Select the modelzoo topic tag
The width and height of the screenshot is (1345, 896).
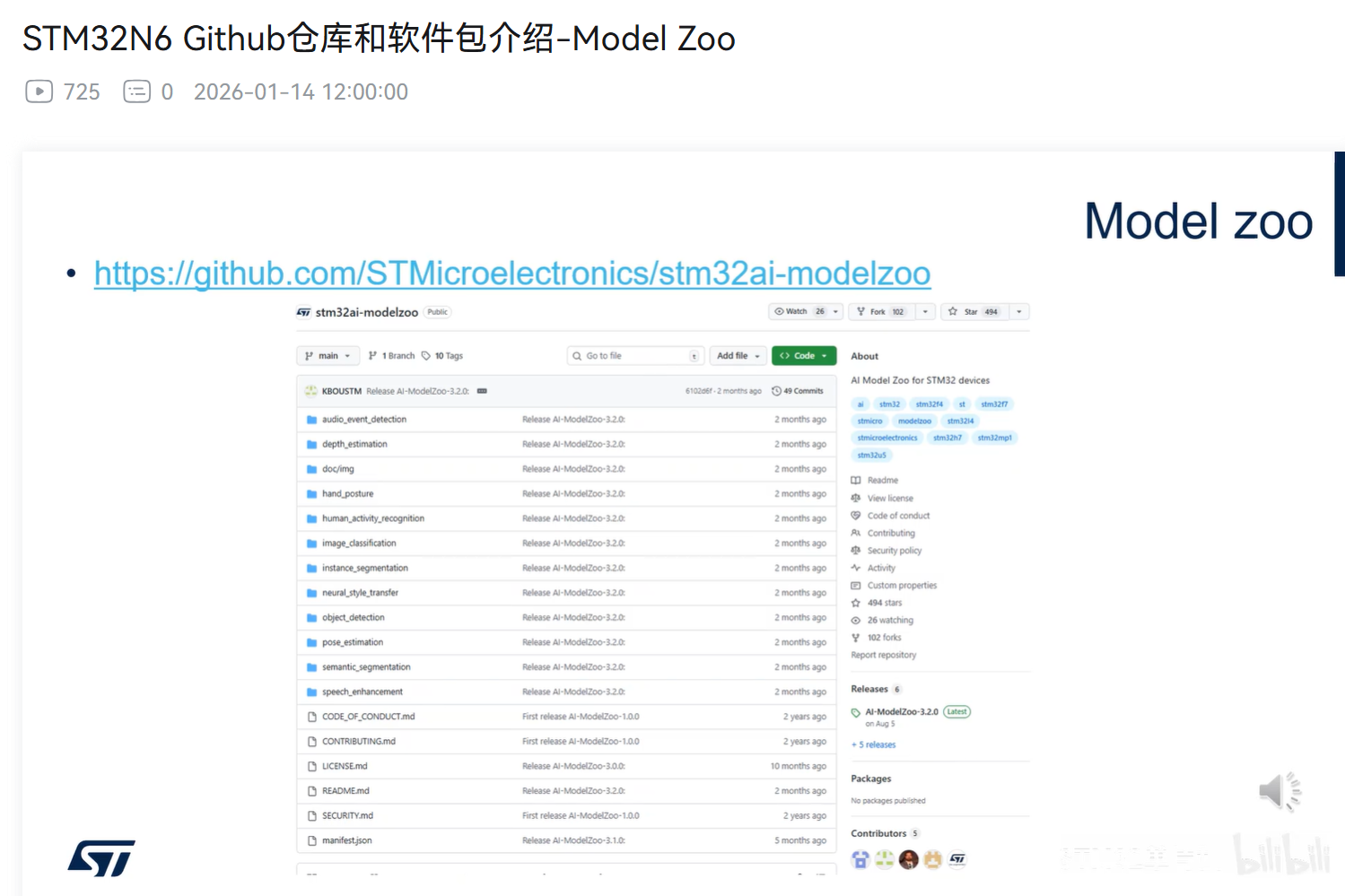click(x=914, y=422)
